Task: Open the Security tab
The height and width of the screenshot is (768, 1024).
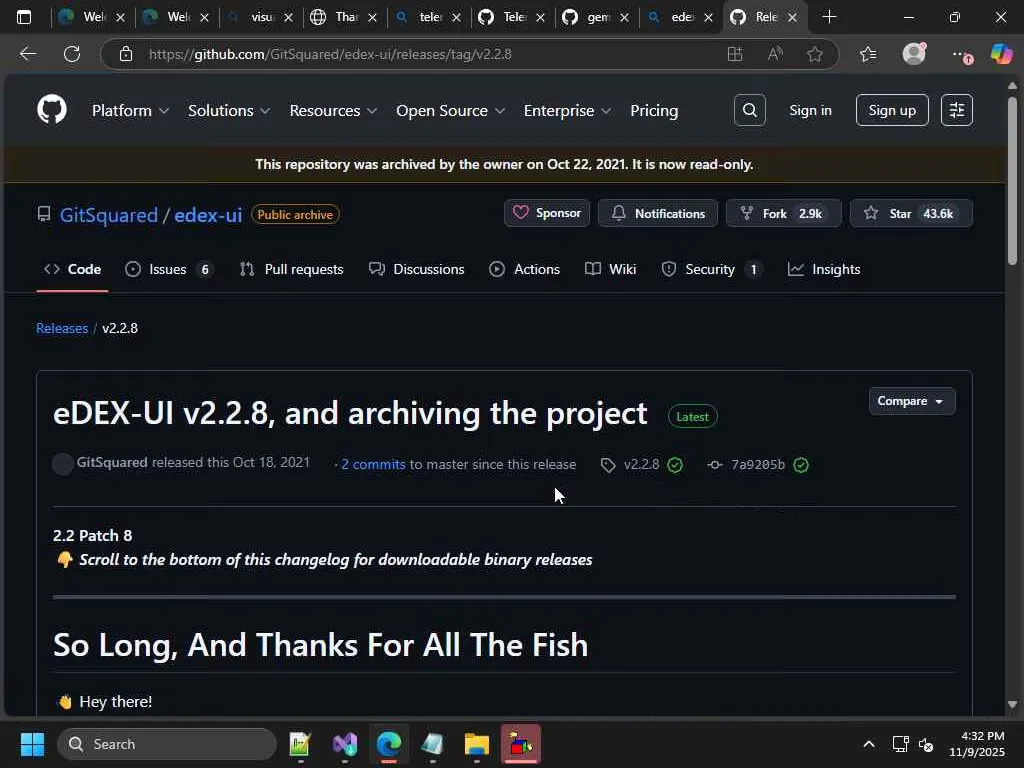Action: [711, 269]
